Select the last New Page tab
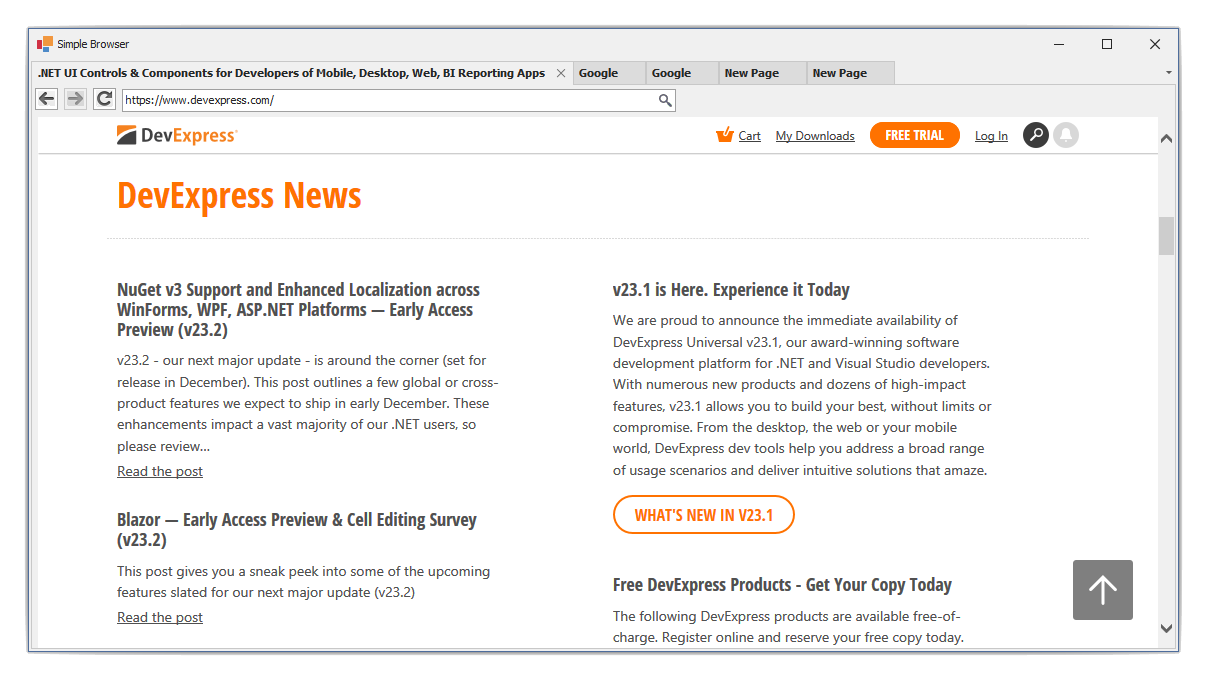 [851, 73]
